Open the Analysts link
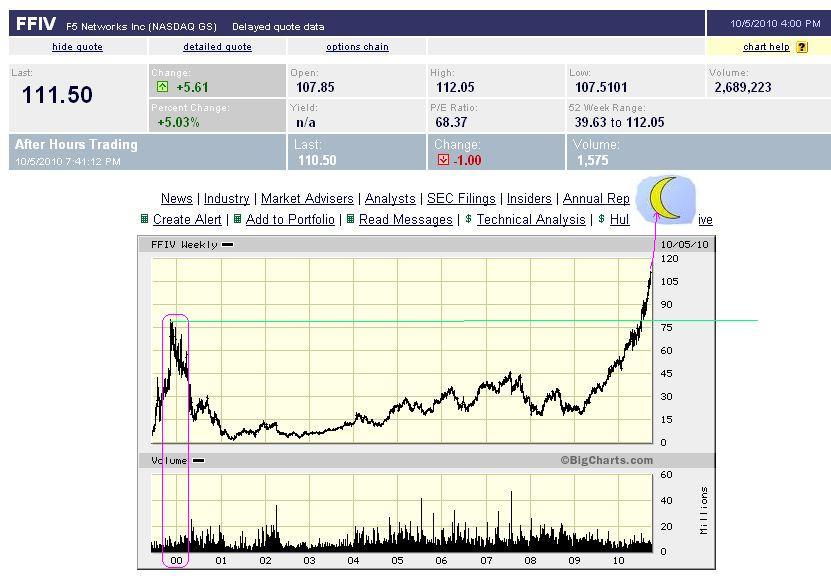Screen dimensions: 831x581 click(x=390, y=198)
